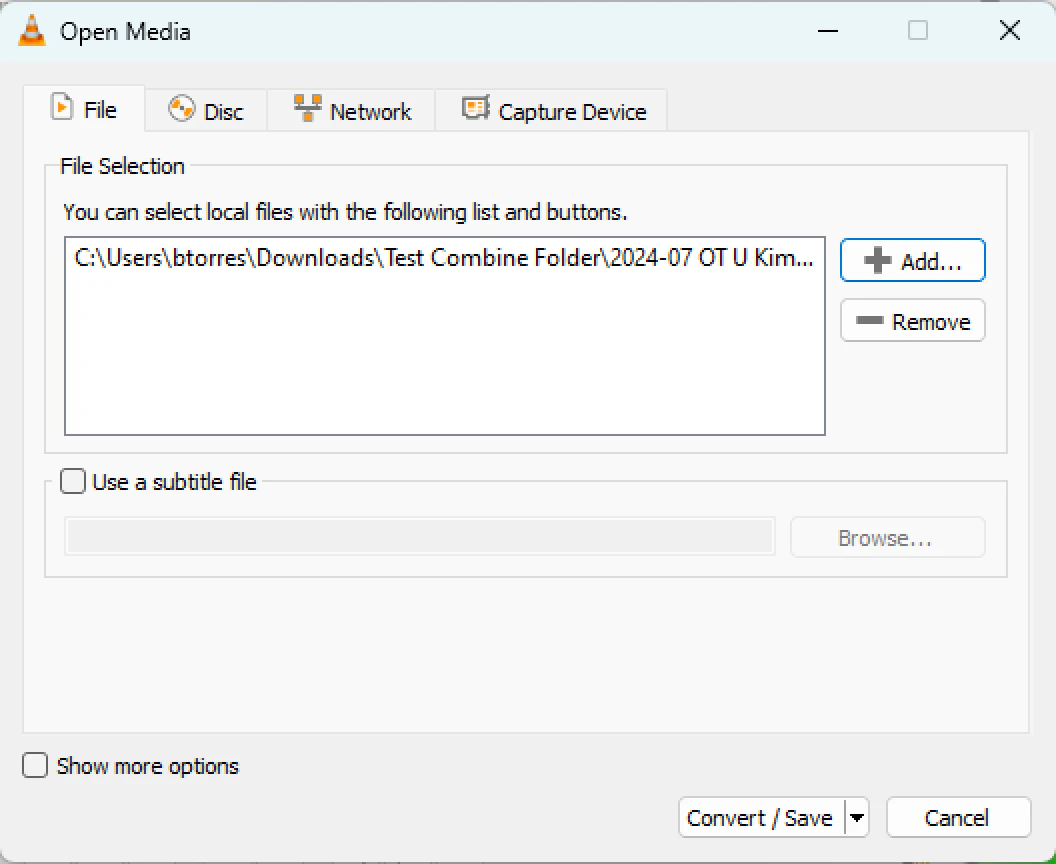
Task: Click Add to choose more files
Action: (912, 260)
